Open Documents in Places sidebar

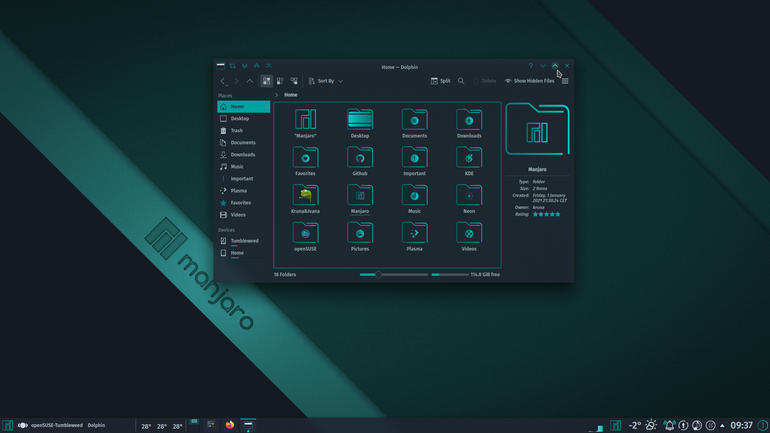click(x=244, y=143)
